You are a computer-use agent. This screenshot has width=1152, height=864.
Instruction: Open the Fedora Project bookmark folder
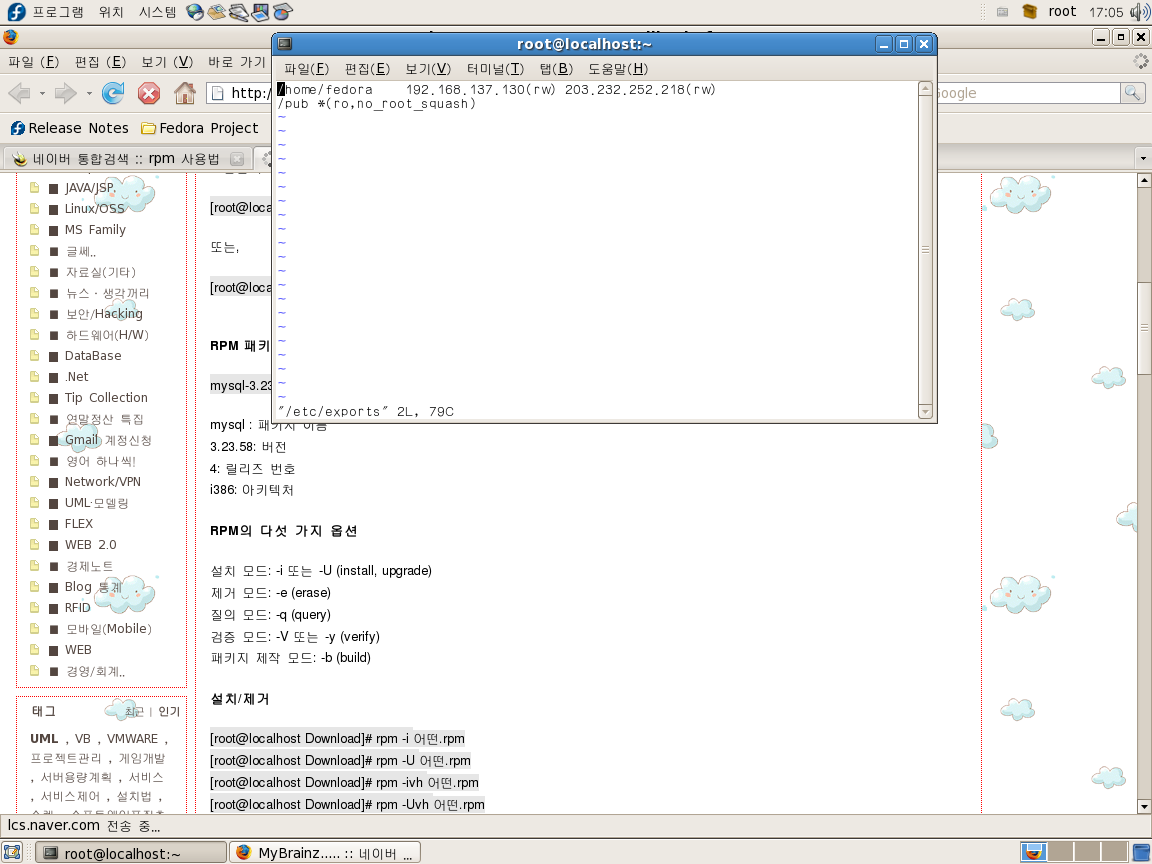click(200, 128)
